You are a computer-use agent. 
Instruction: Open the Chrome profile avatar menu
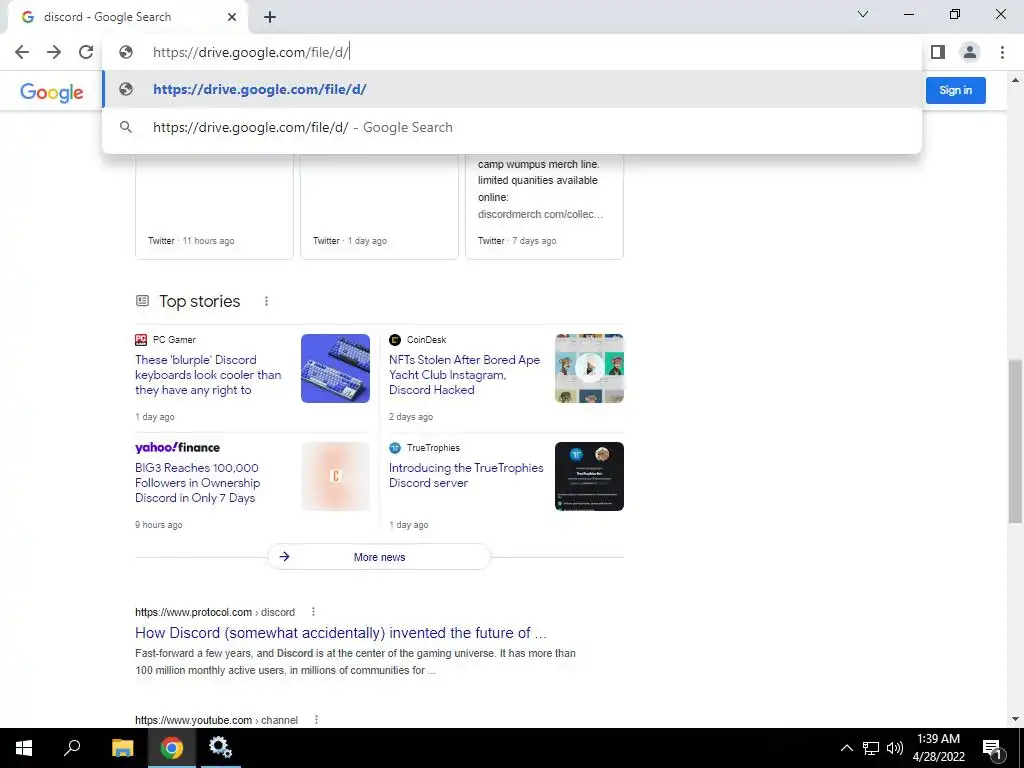tap(970, 52)
